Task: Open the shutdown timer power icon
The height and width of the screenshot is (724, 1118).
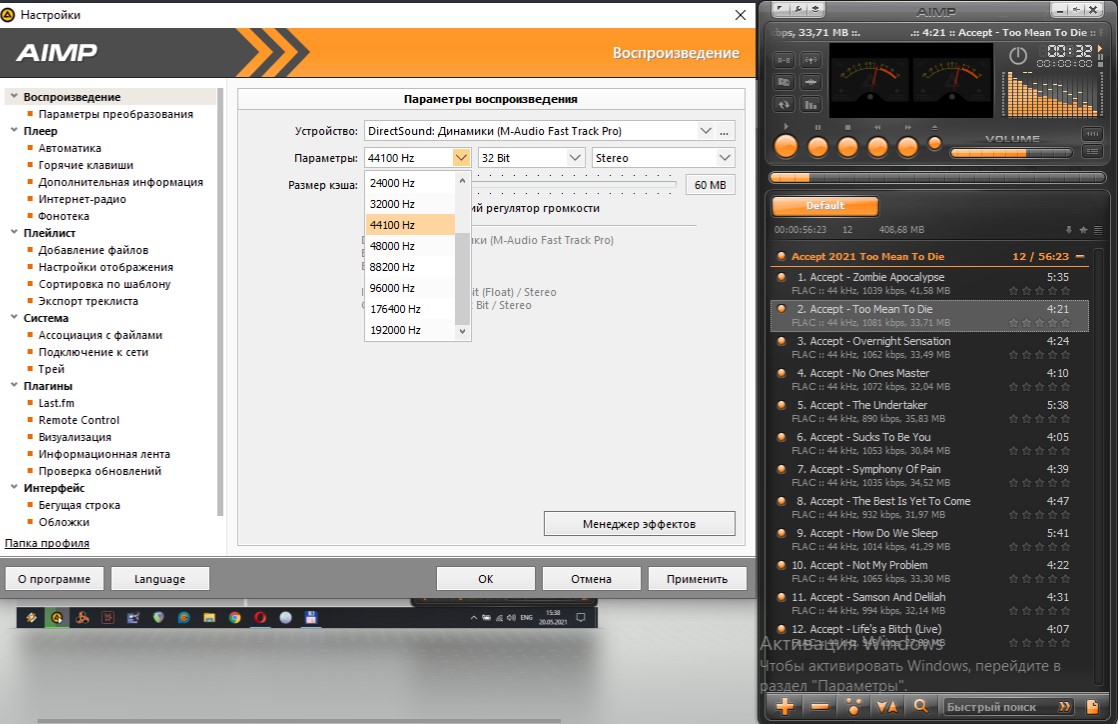Action: 1017,56
